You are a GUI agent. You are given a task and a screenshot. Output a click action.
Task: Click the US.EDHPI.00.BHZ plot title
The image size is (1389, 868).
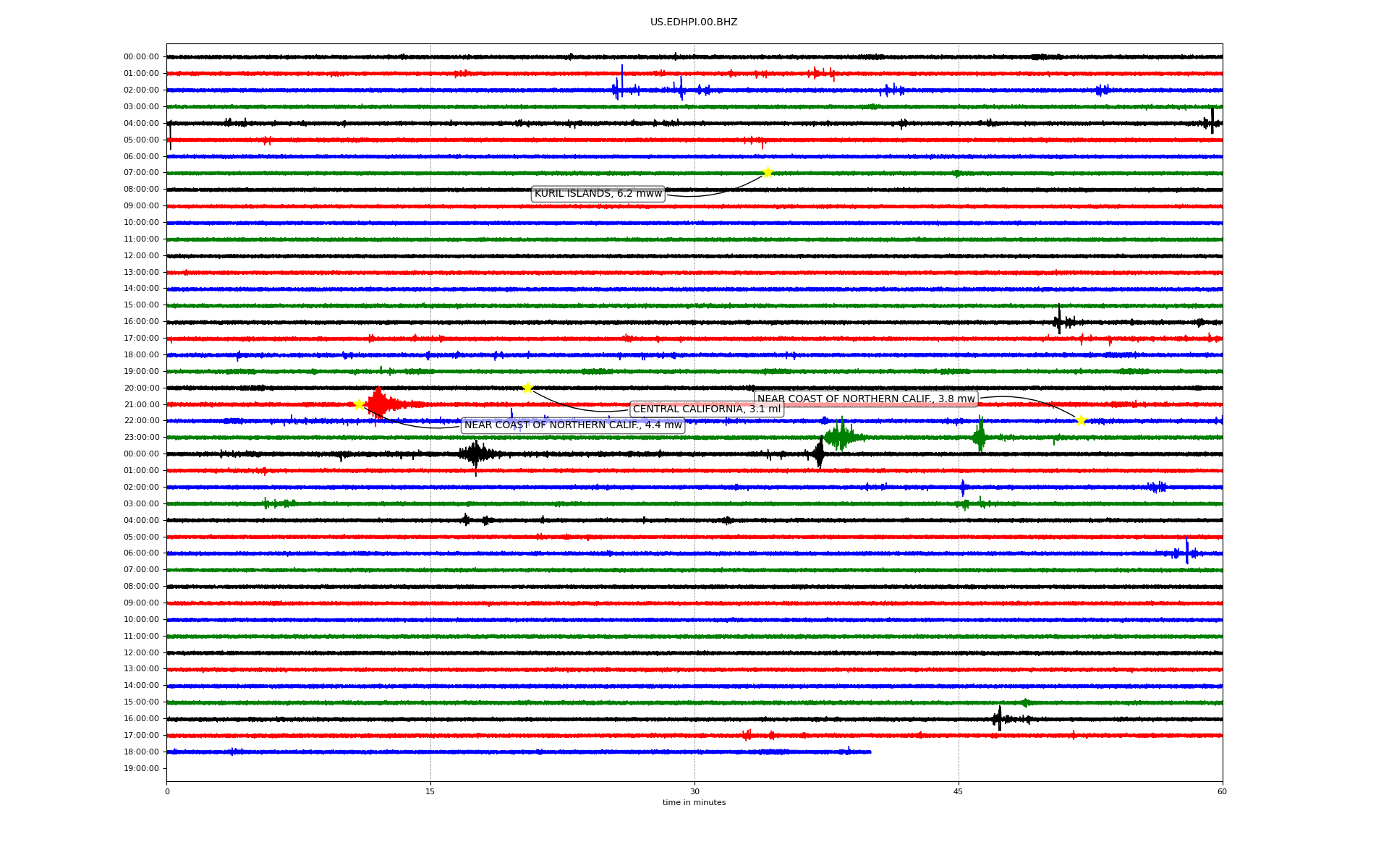[694, 22]
